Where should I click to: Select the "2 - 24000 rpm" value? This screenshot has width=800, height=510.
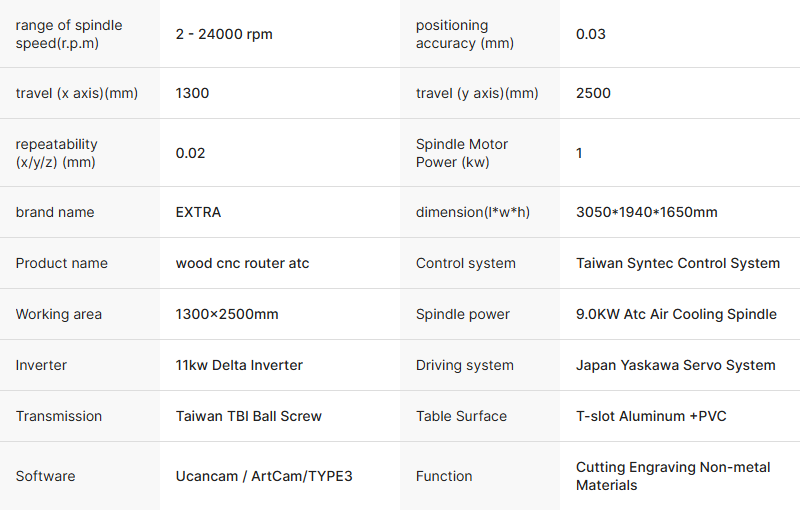[x=224, y=34]
